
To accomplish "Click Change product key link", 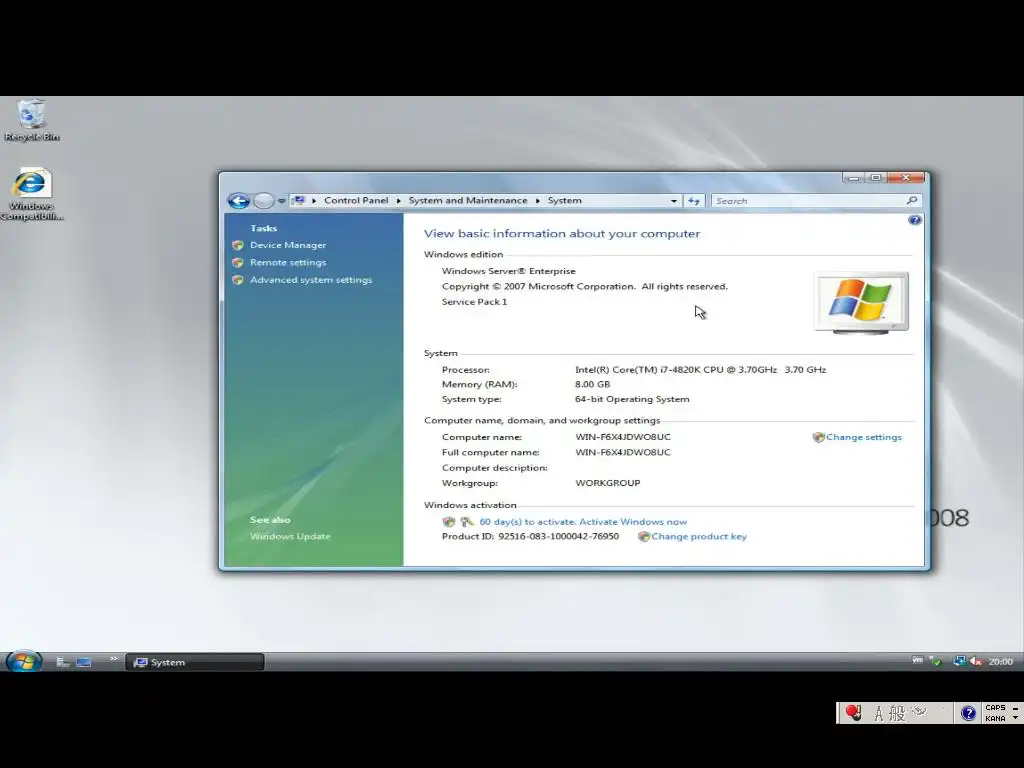I will point(699,536).
